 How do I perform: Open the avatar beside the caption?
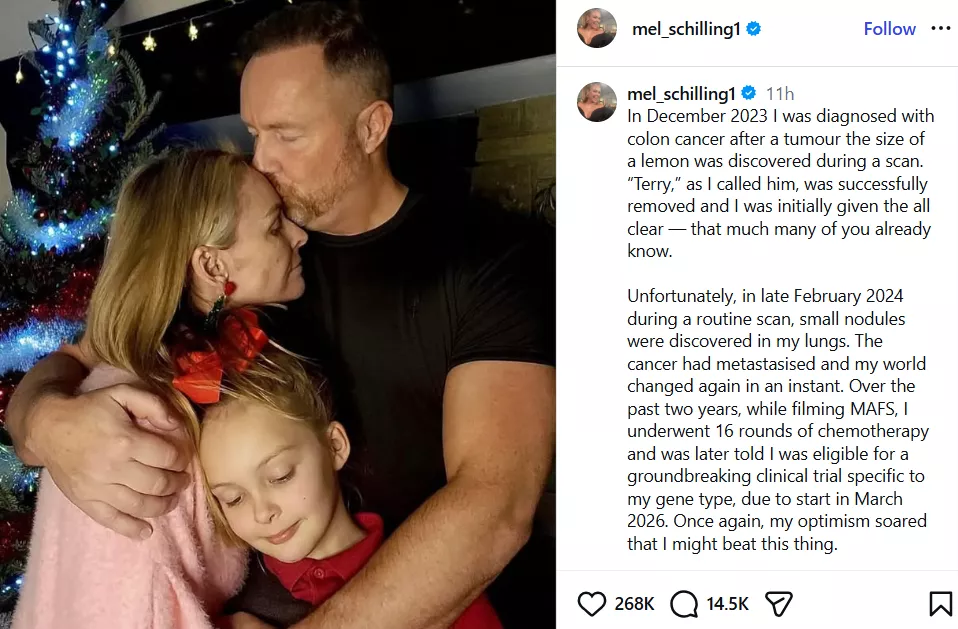[x=597, y=102]
